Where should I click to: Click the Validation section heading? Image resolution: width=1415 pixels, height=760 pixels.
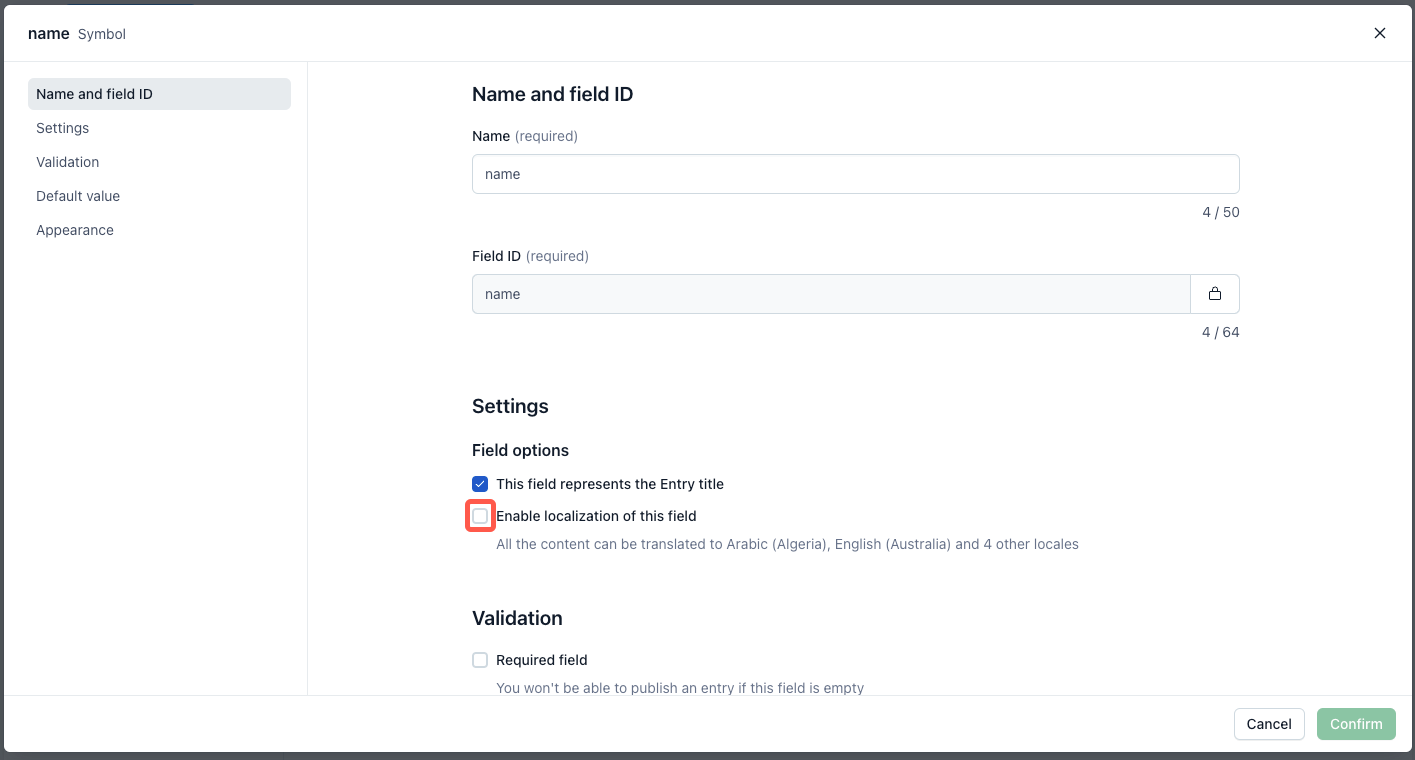517,618
